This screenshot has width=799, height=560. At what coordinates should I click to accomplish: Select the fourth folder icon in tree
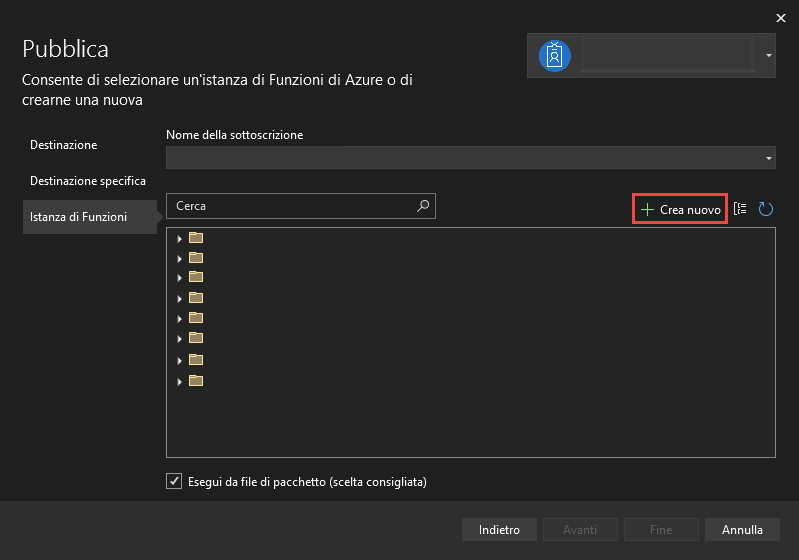point(196,297)
